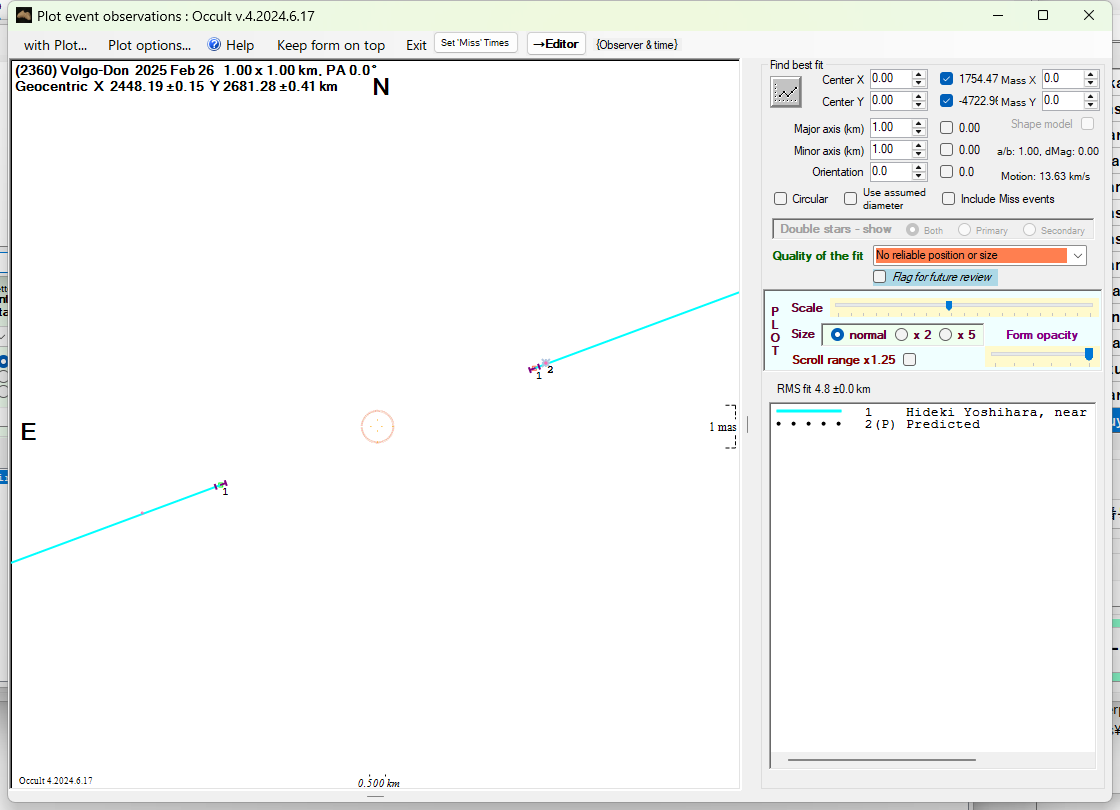Click the Scale slider handle
1120x810 pixels.
[x=948, y=306]
